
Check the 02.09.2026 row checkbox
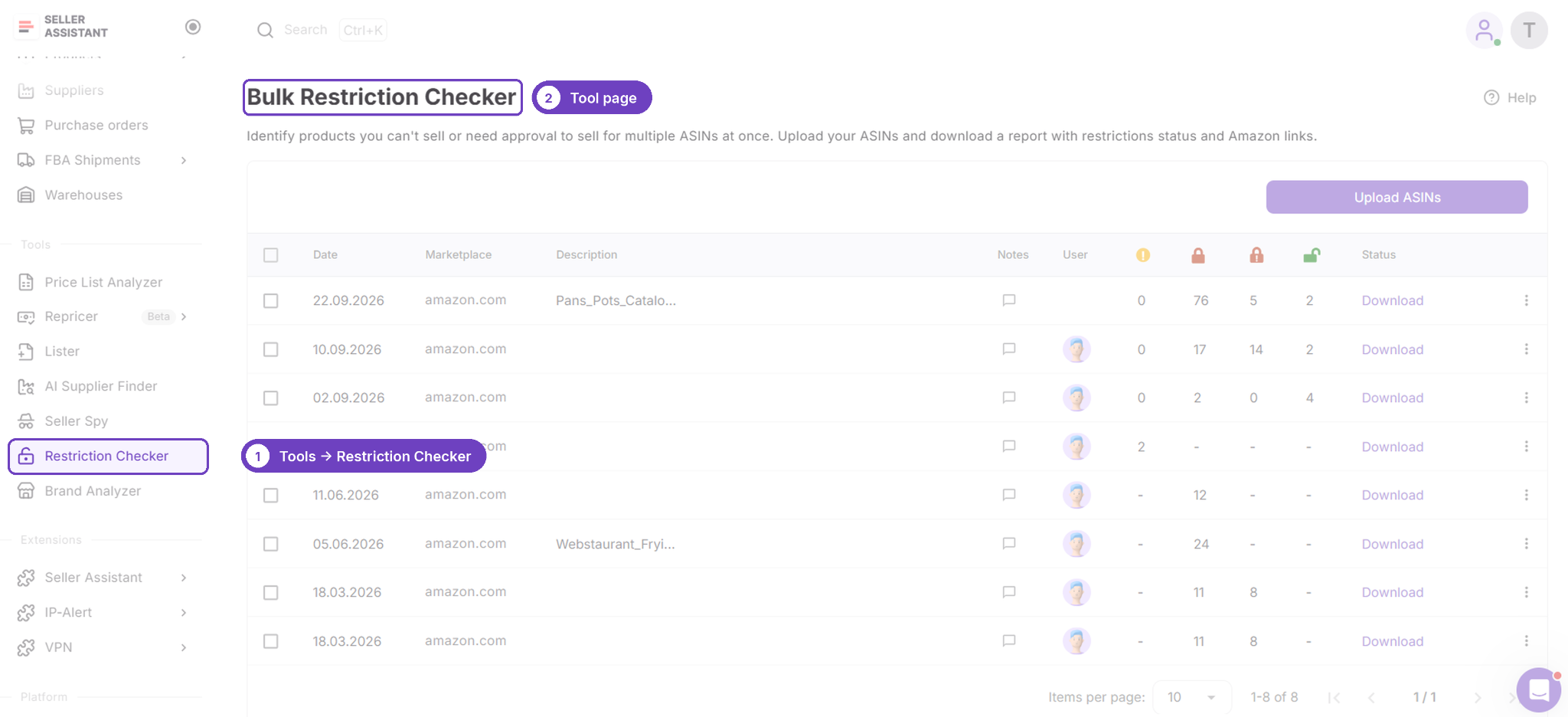[x=271, y=398]
